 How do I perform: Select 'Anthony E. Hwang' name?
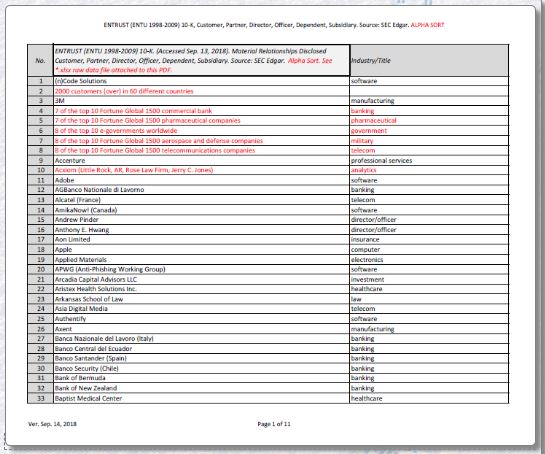click(x=82, y=230)
